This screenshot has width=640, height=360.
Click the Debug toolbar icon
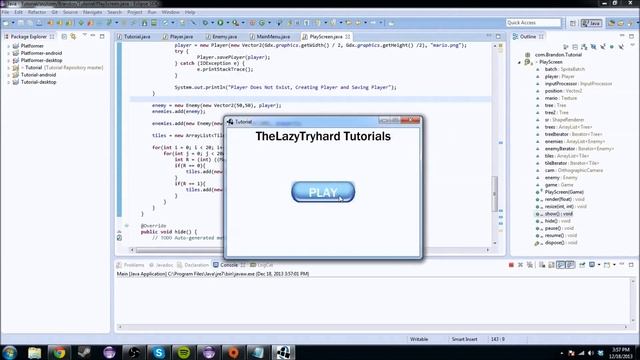point(205,23)
